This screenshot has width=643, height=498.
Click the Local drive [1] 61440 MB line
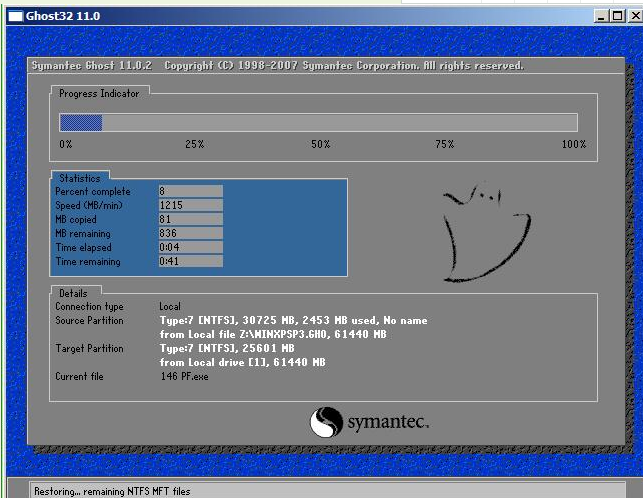242,362
